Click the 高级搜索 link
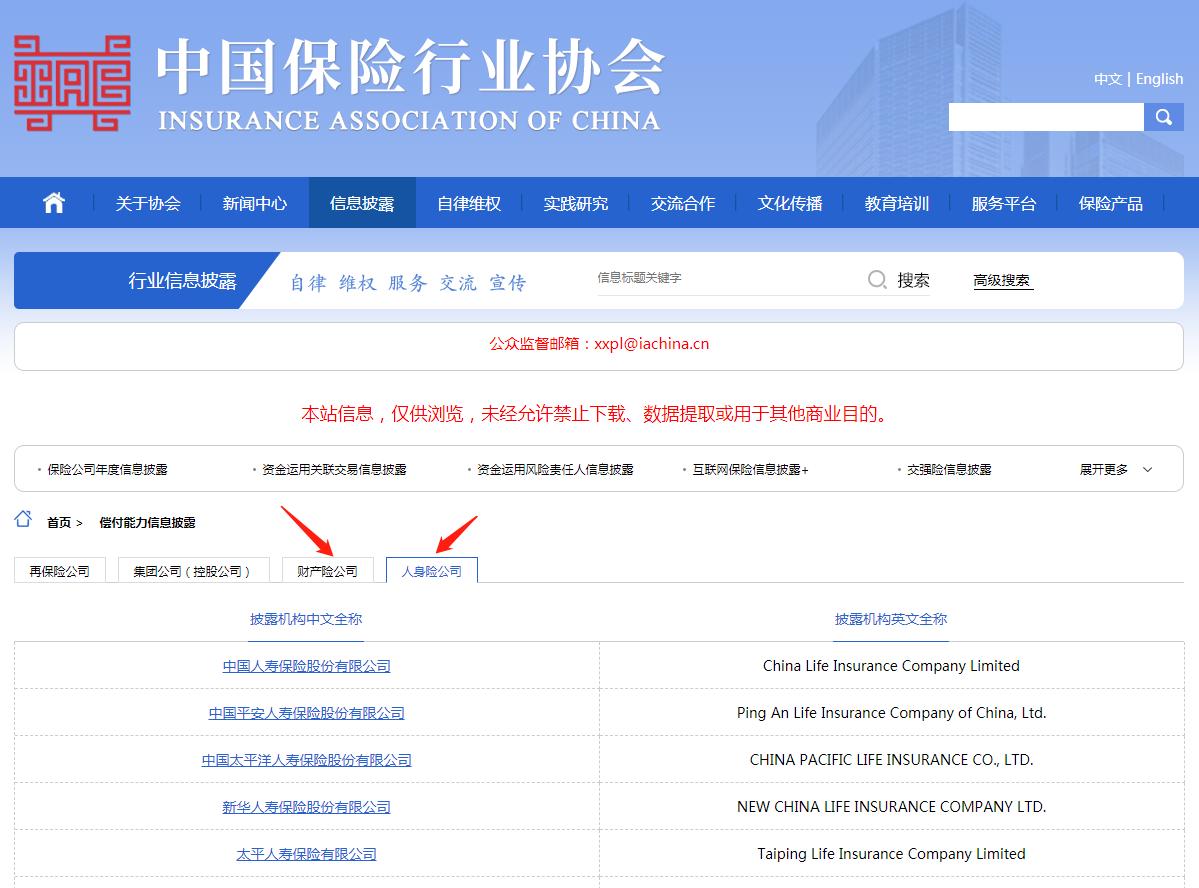 1001,279
